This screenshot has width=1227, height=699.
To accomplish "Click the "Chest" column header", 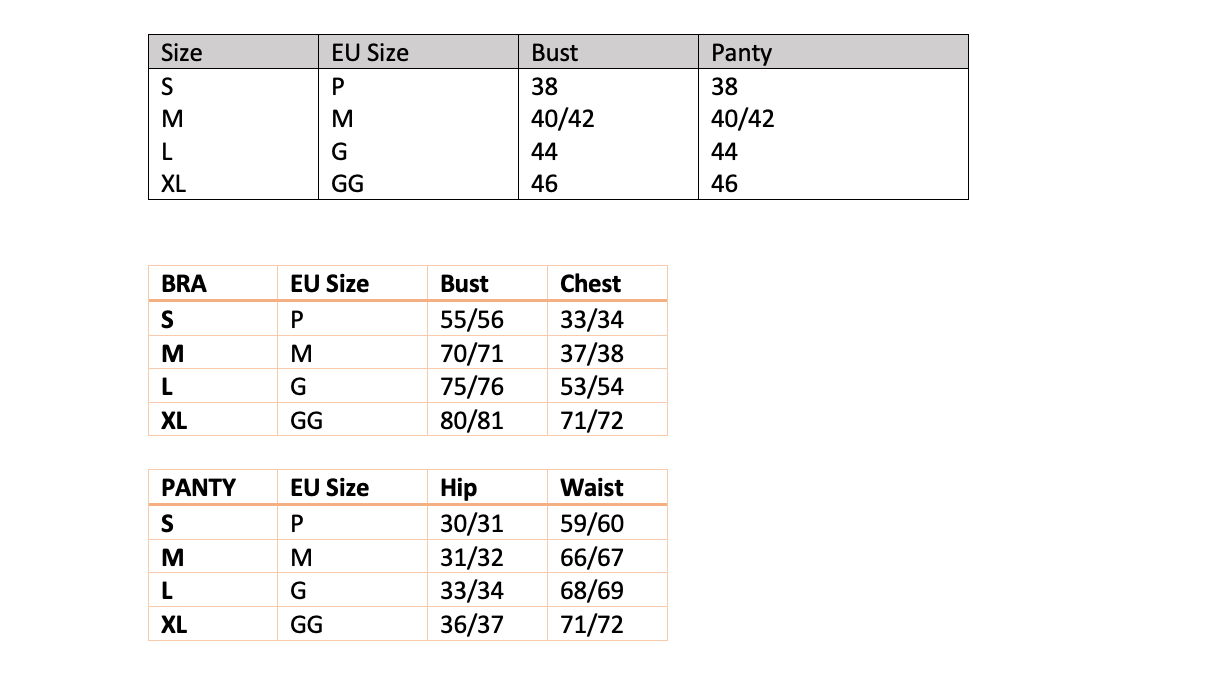I will click(590, 284).
